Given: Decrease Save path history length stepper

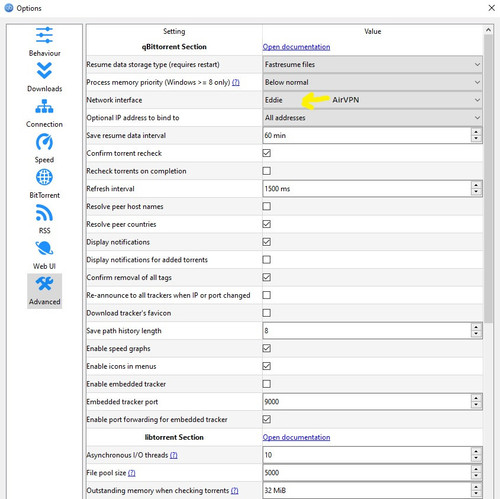Looking at the screenshot, I should (x=476, y=334).
